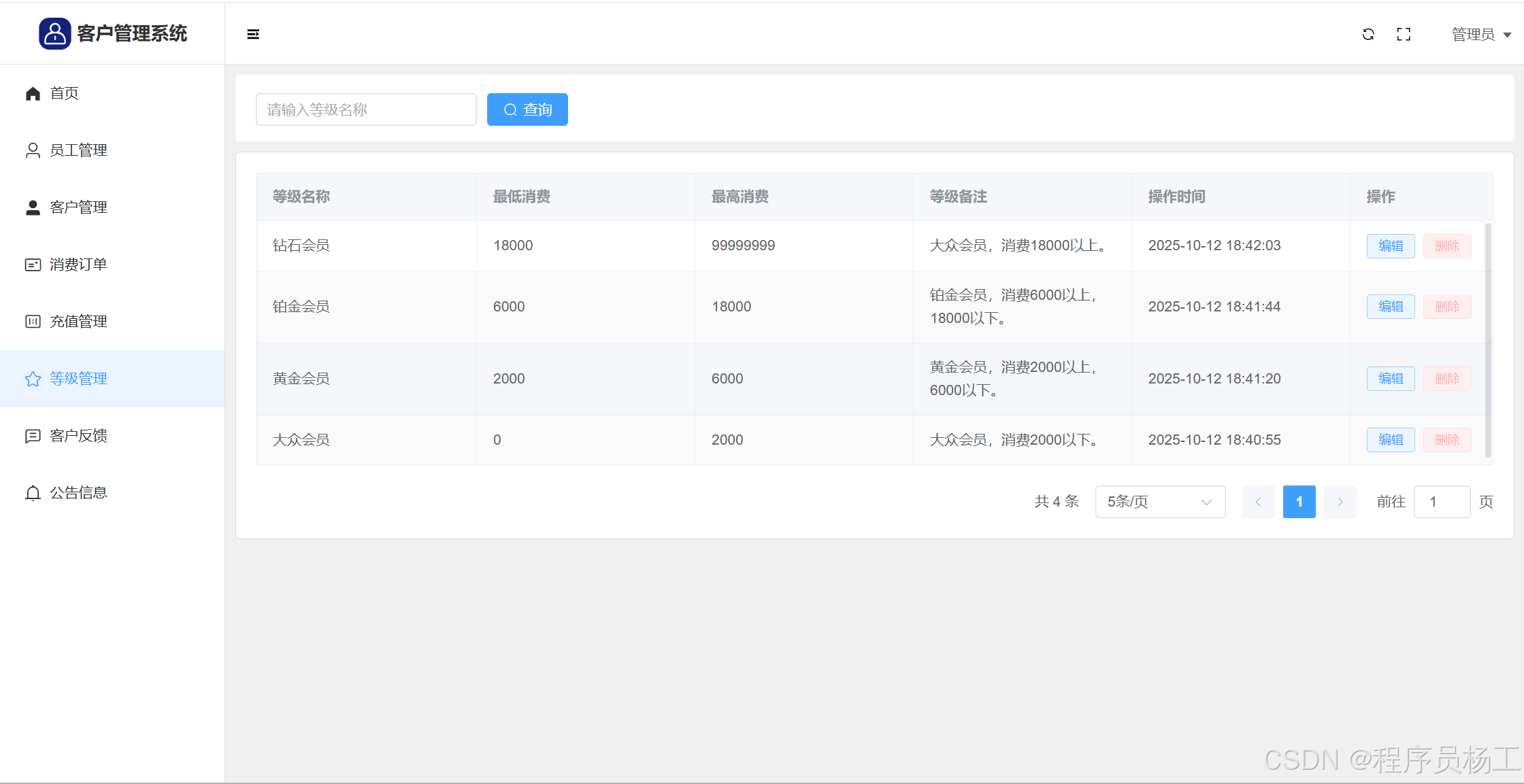Focus the 请输入等级名称 input field

coord(366,109)
